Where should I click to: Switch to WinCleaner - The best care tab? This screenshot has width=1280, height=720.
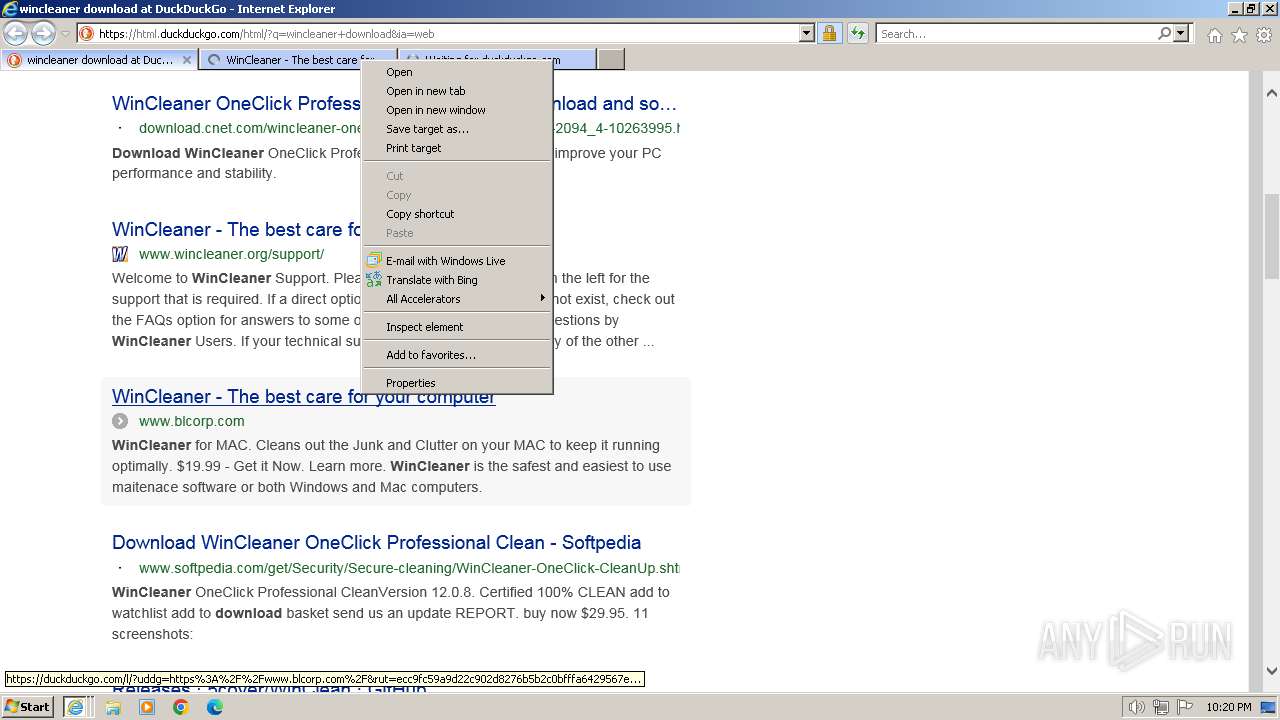[298, 60]
